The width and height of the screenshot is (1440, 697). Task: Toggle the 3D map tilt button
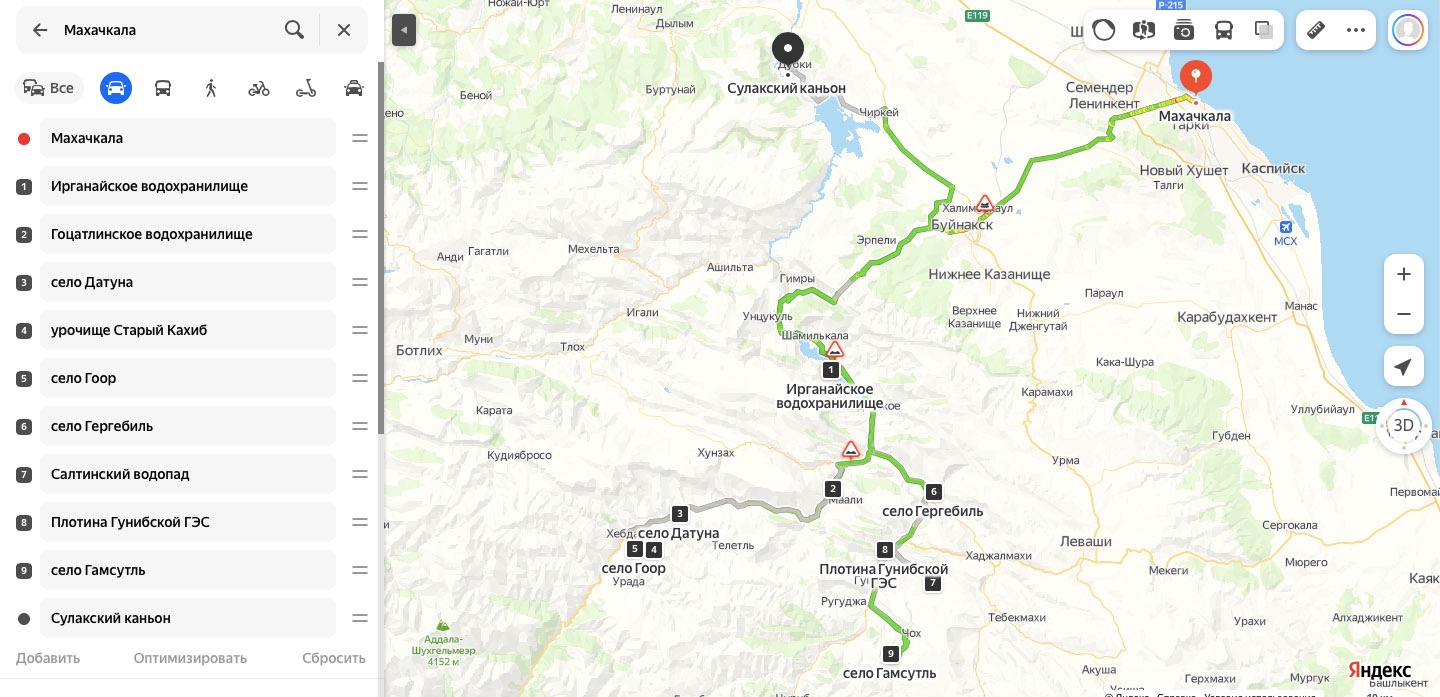1404,426
